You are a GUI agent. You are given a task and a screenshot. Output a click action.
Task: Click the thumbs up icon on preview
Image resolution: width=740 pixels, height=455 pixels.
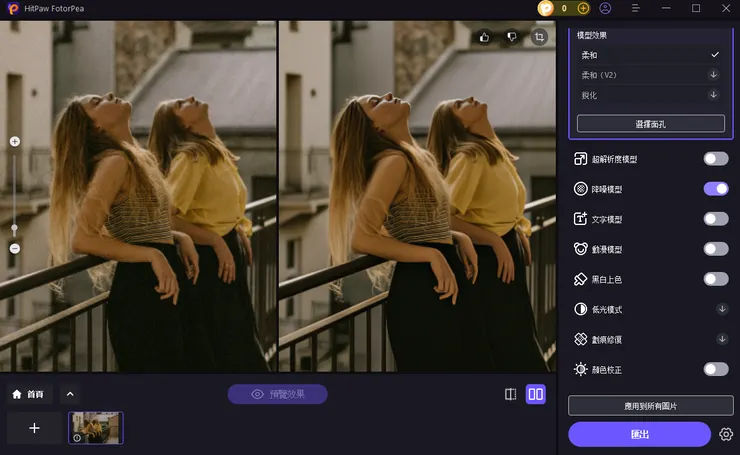485,37
